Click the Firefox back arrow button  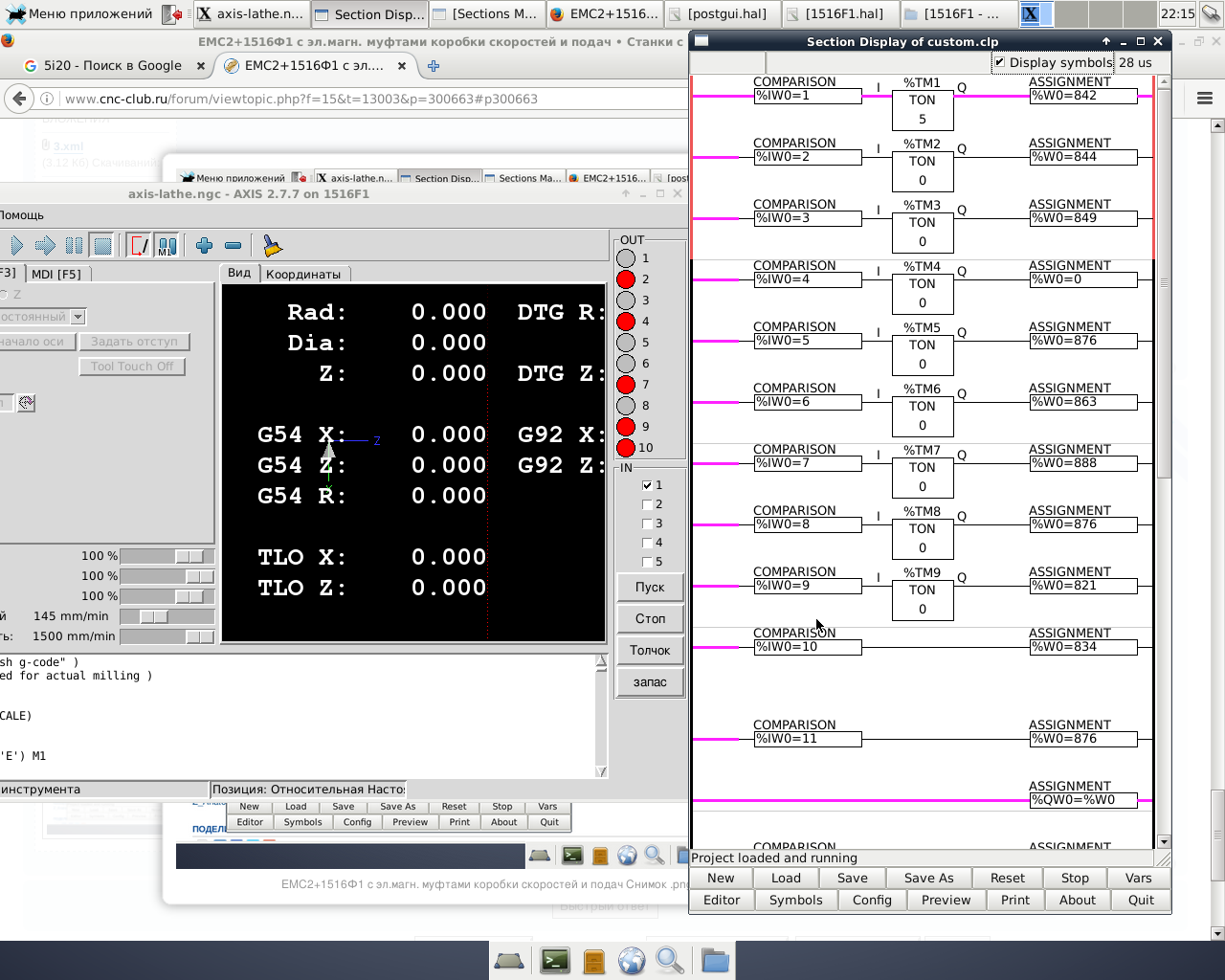tap(18, 99)
